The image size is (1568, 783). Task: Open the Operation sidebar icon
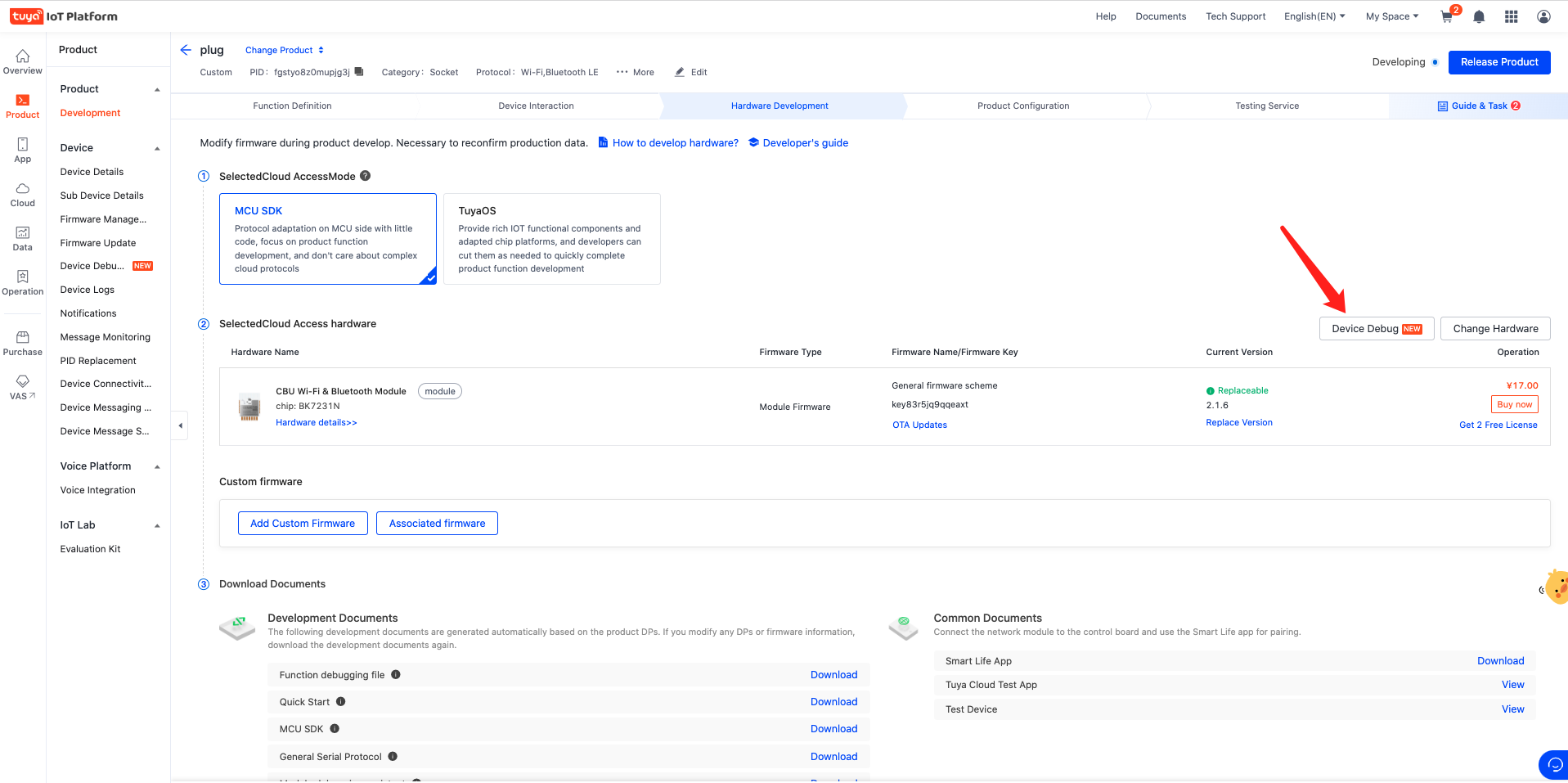(23, 283)
